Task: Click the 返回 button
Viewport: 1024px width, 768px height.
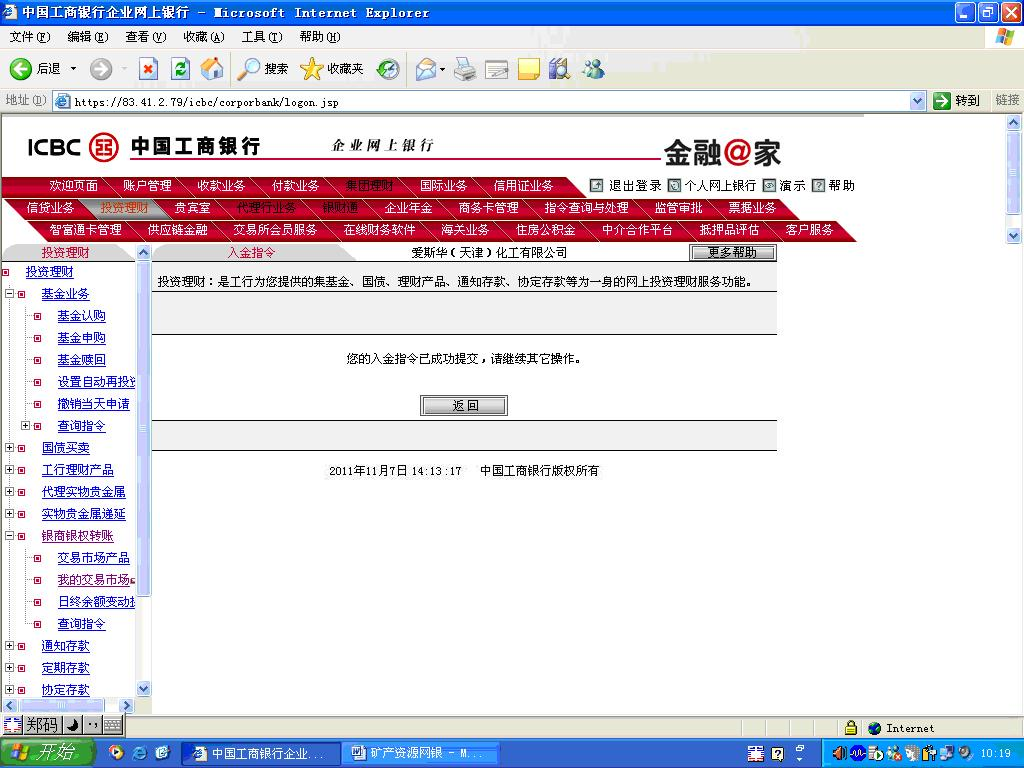Action: pos(464,406)
